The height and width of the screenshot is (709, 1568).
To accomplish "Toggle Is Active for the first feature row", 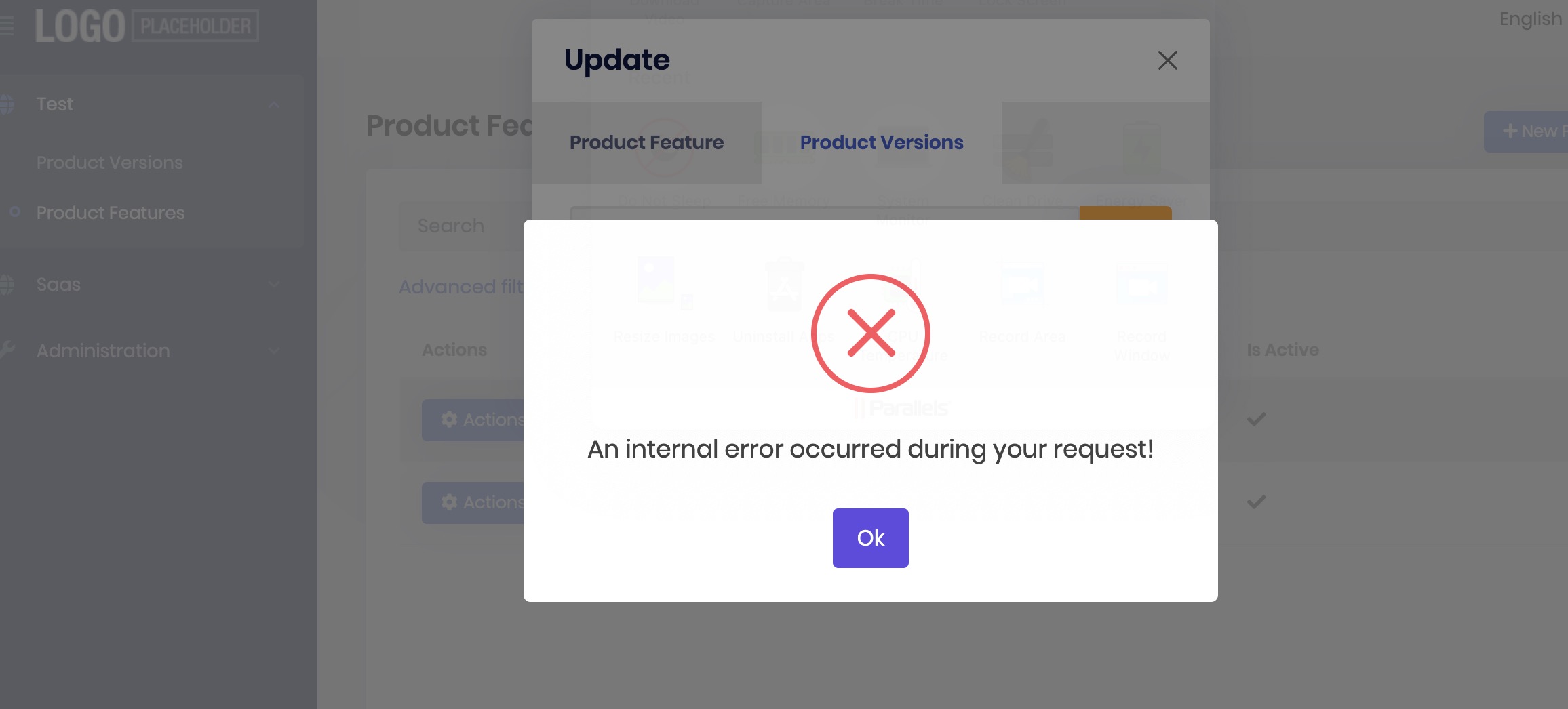I will point(1255,419).
